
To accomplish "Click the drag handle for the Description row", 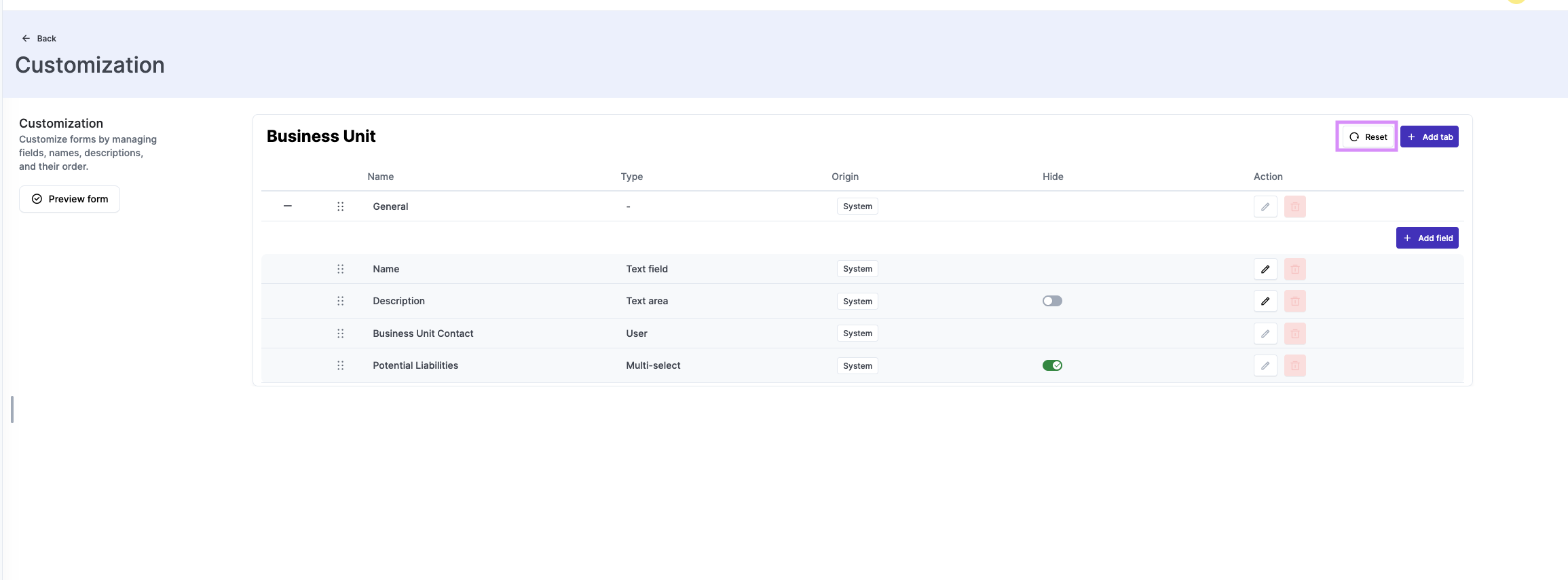I will tap(341, 301).
